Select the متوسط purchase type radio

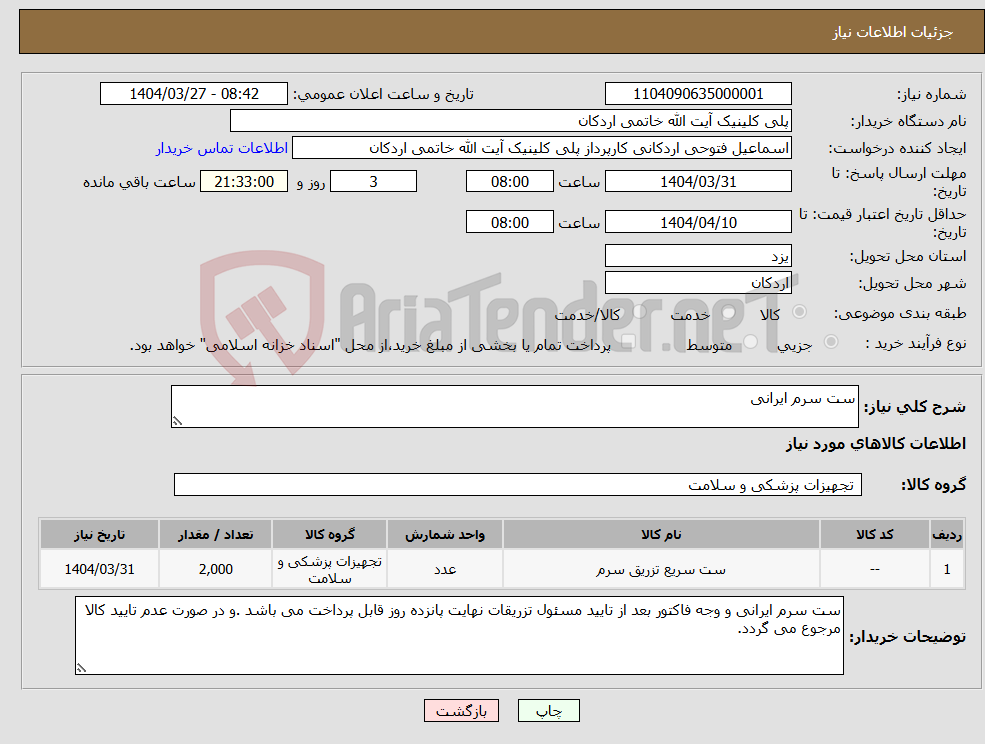pyautogui.click(x=751, y=342)
